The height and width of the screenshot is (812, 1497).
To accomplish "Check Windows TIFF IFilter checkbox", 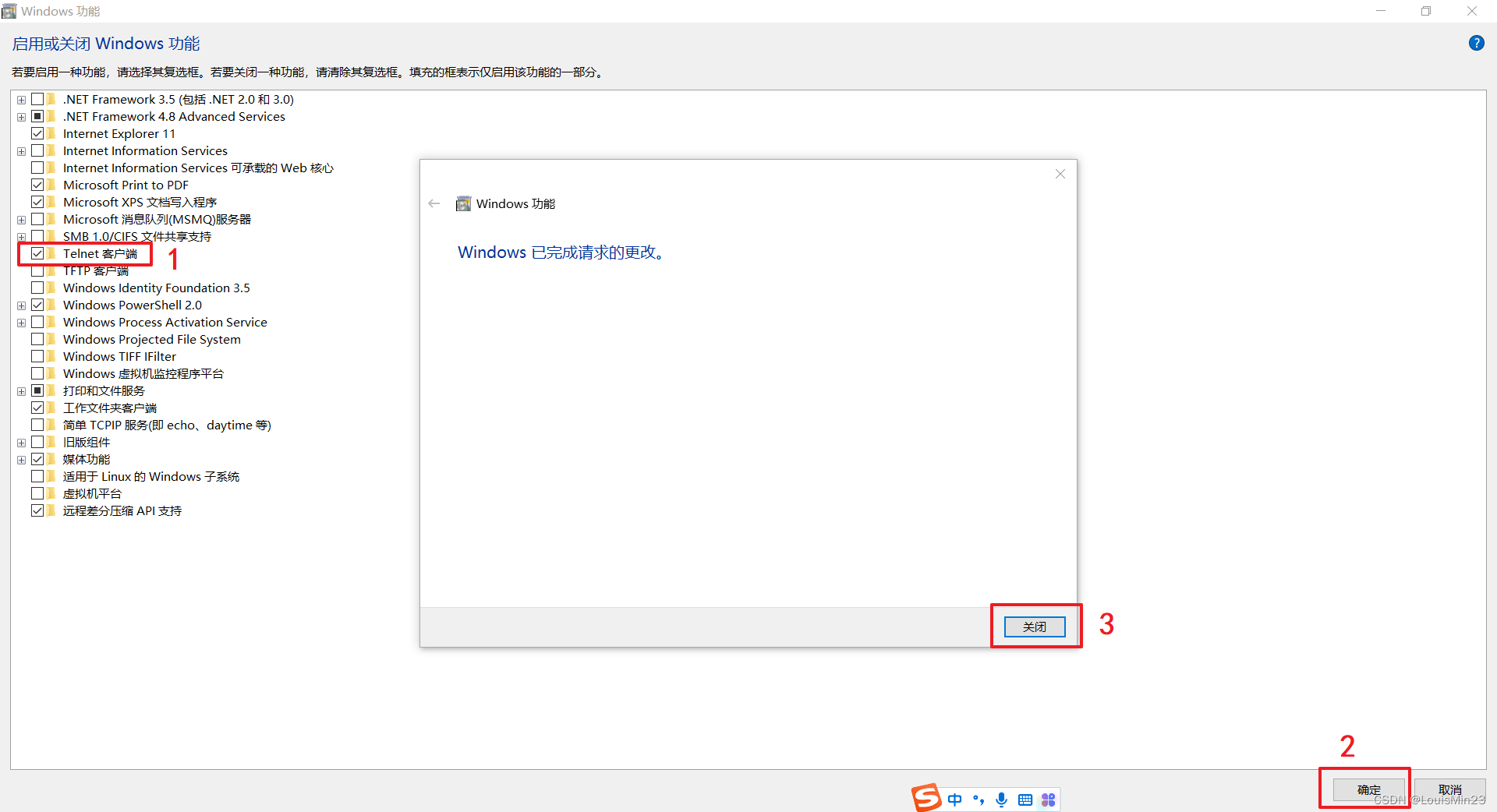I will click(x=37, y=356).
